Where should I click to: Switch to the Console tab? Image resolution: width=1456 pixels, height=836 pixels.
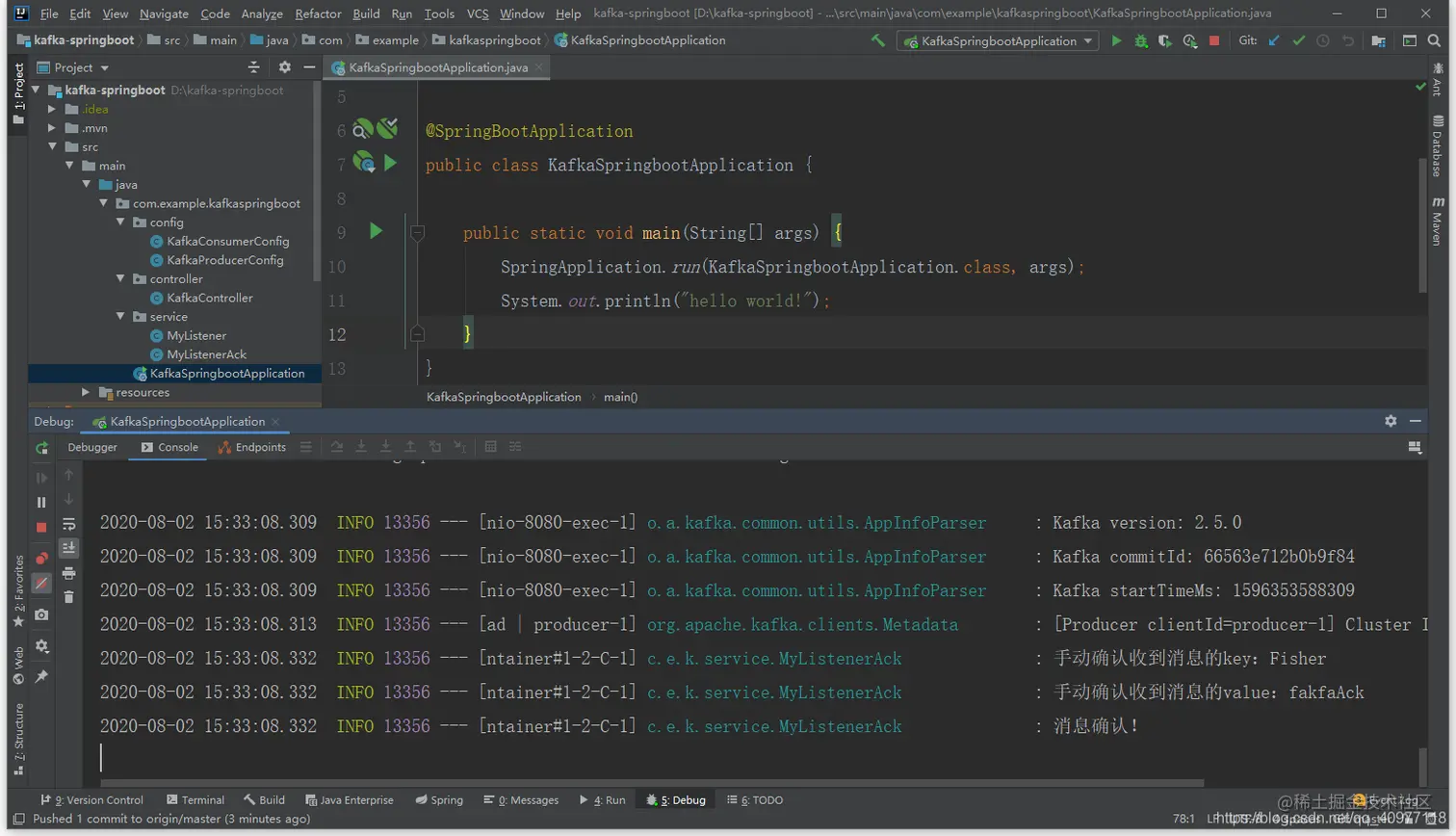click(x=169, y=447)
